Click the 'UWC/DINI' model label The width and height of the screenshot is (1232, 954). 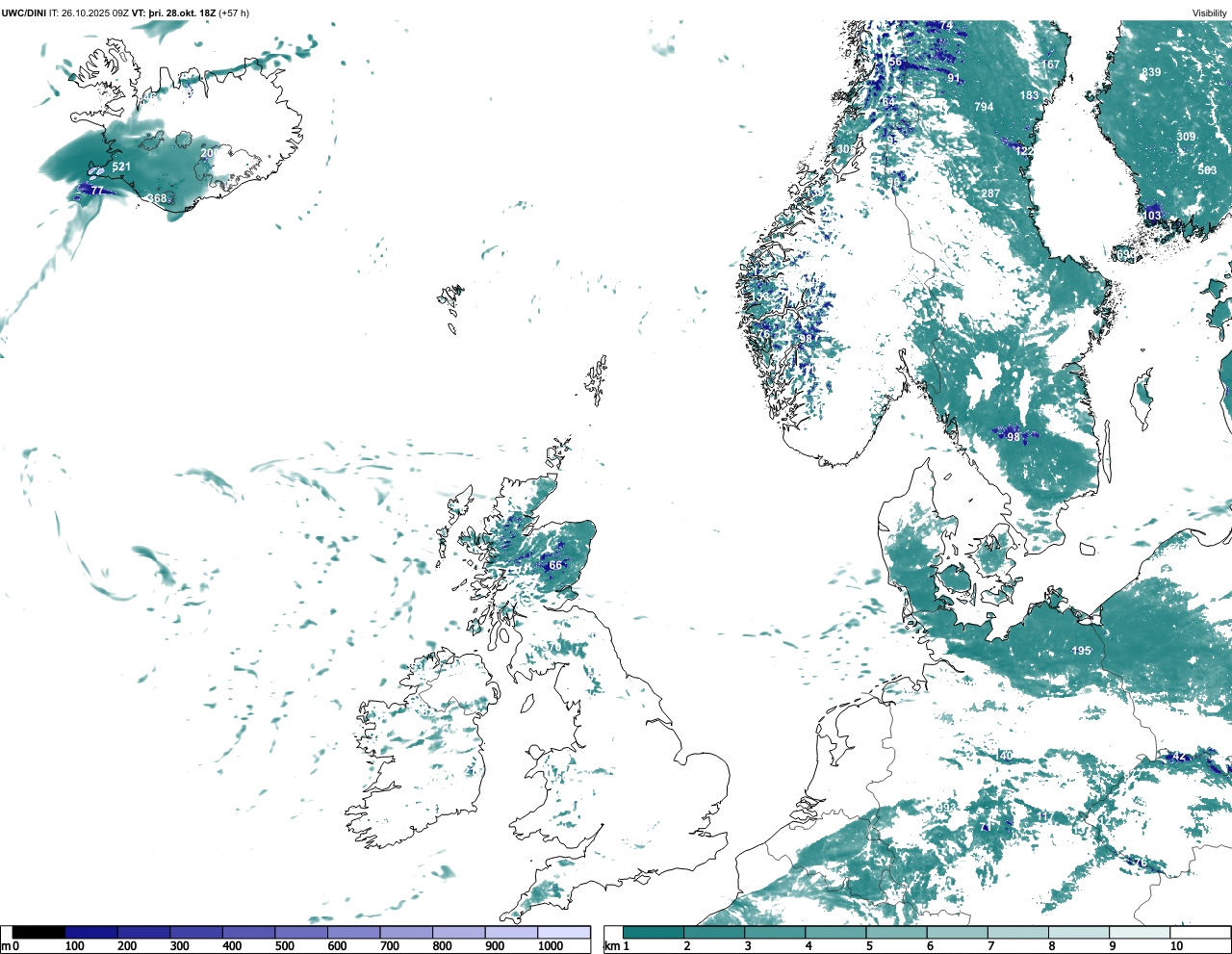pos(24,13)
